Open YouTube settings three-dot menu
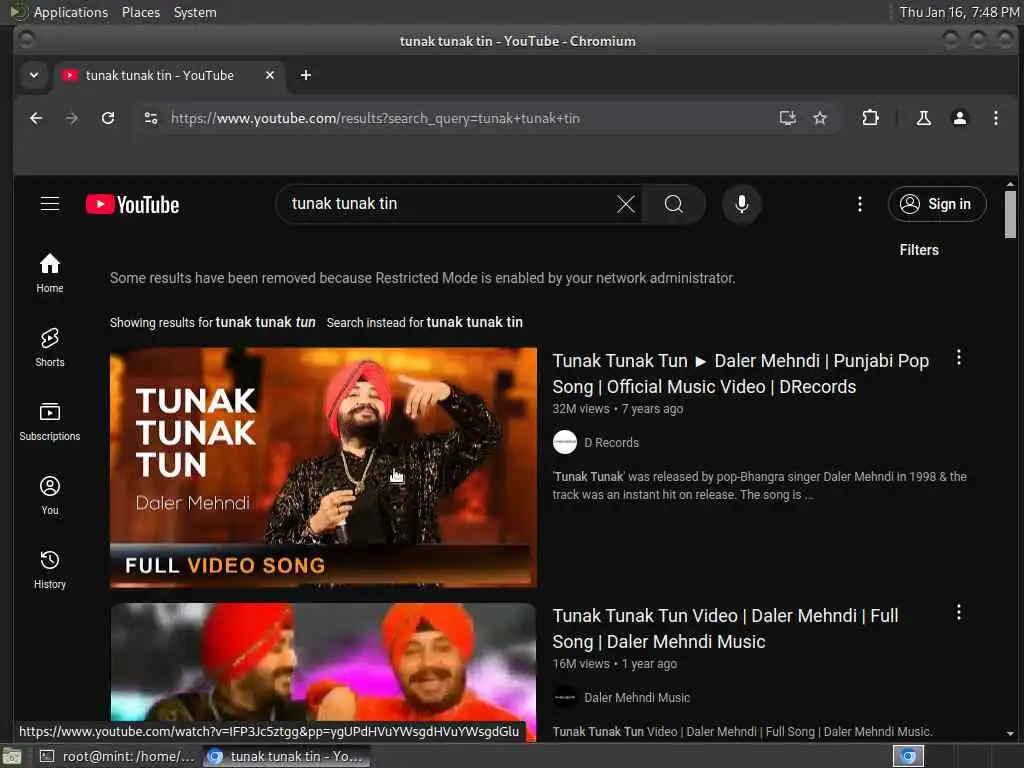The width and height of the screenshot is (1024, 768). [x=859, y=204]
